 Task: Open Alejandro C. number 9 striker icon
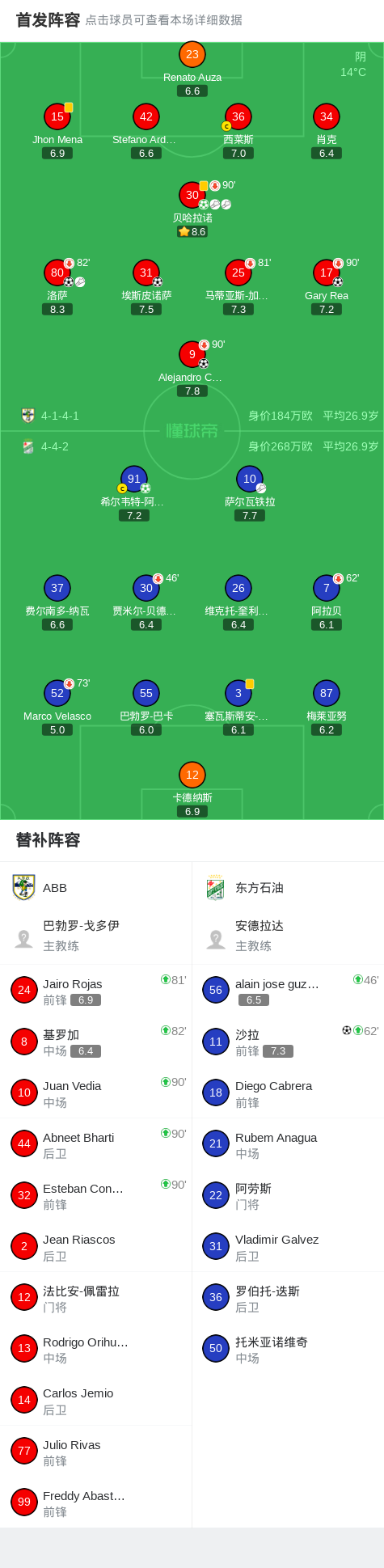tap(192, 354)
